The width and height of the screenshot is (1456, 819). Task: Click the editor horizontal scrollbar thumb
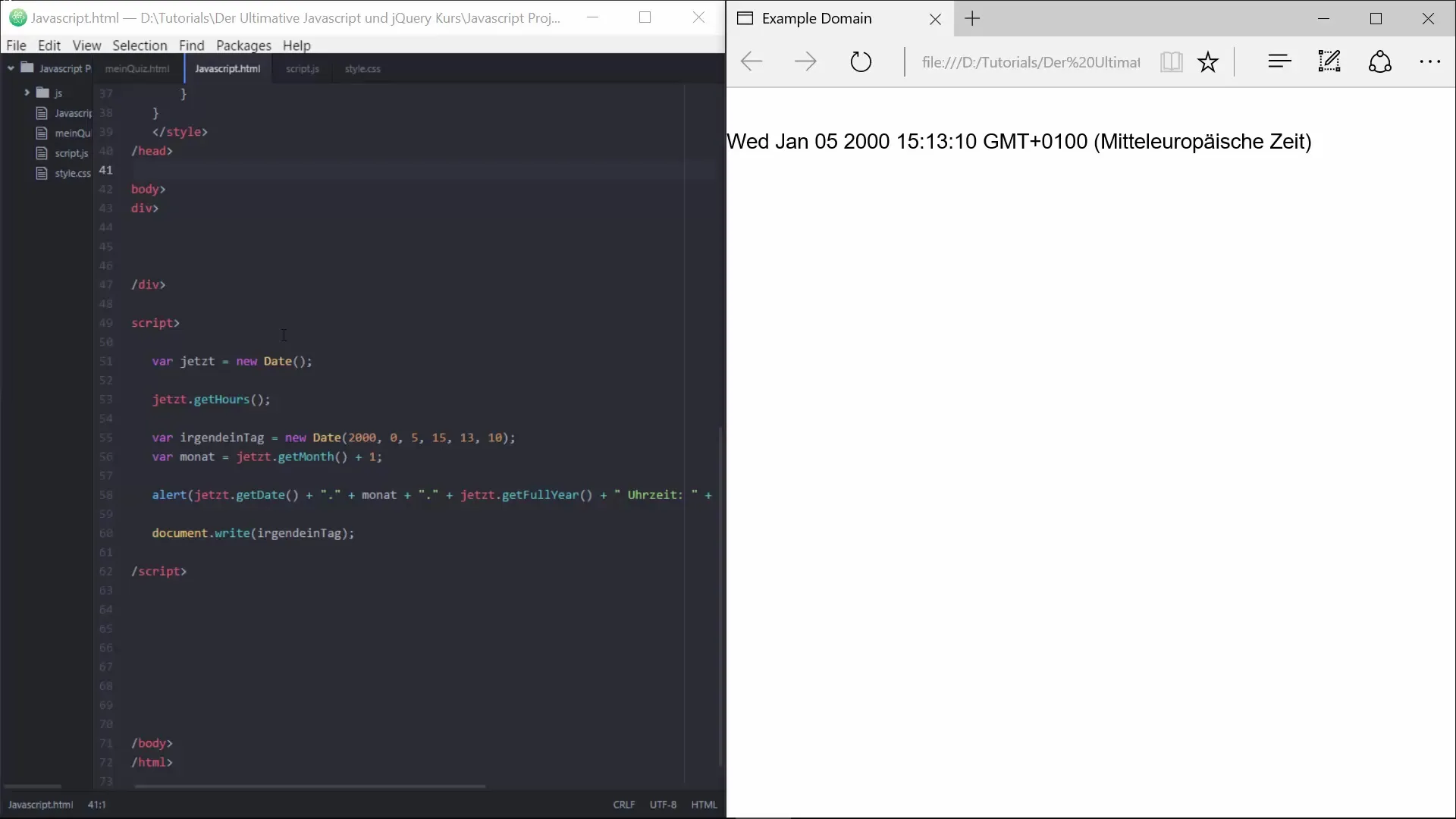pos(309,786)
